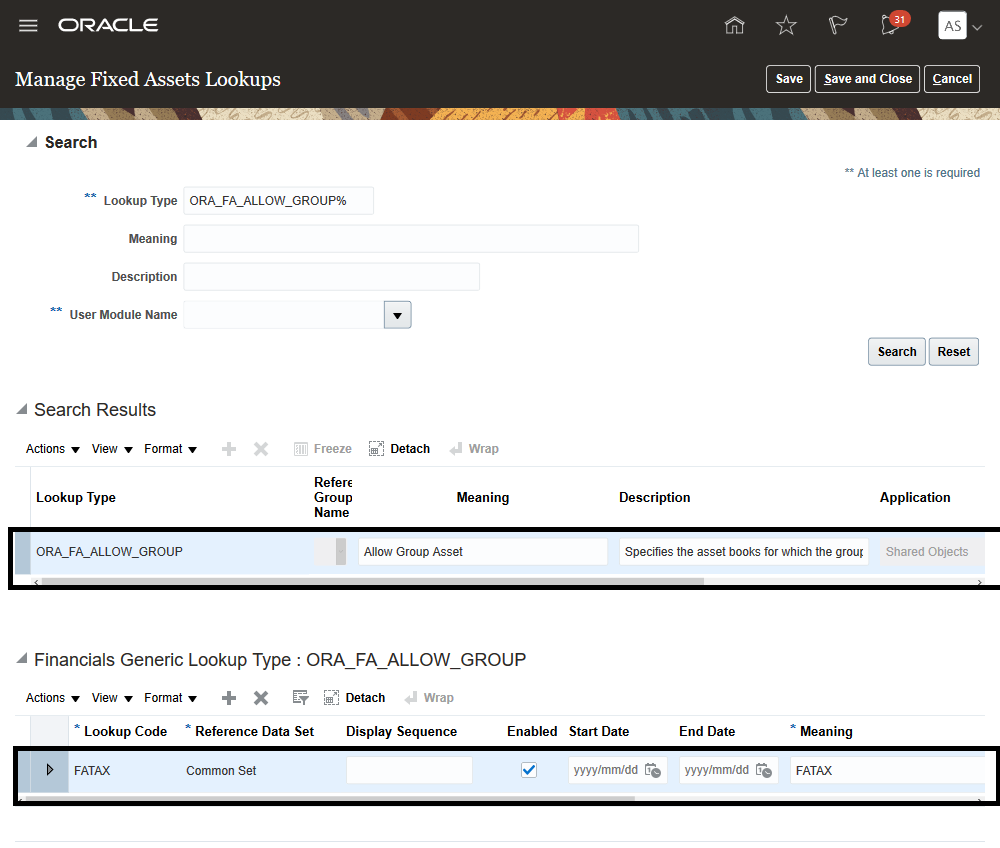Screen dimensions: 1000x848
Task: Collapse Financials Generic Lookup Type section
Action: point(22,659)
